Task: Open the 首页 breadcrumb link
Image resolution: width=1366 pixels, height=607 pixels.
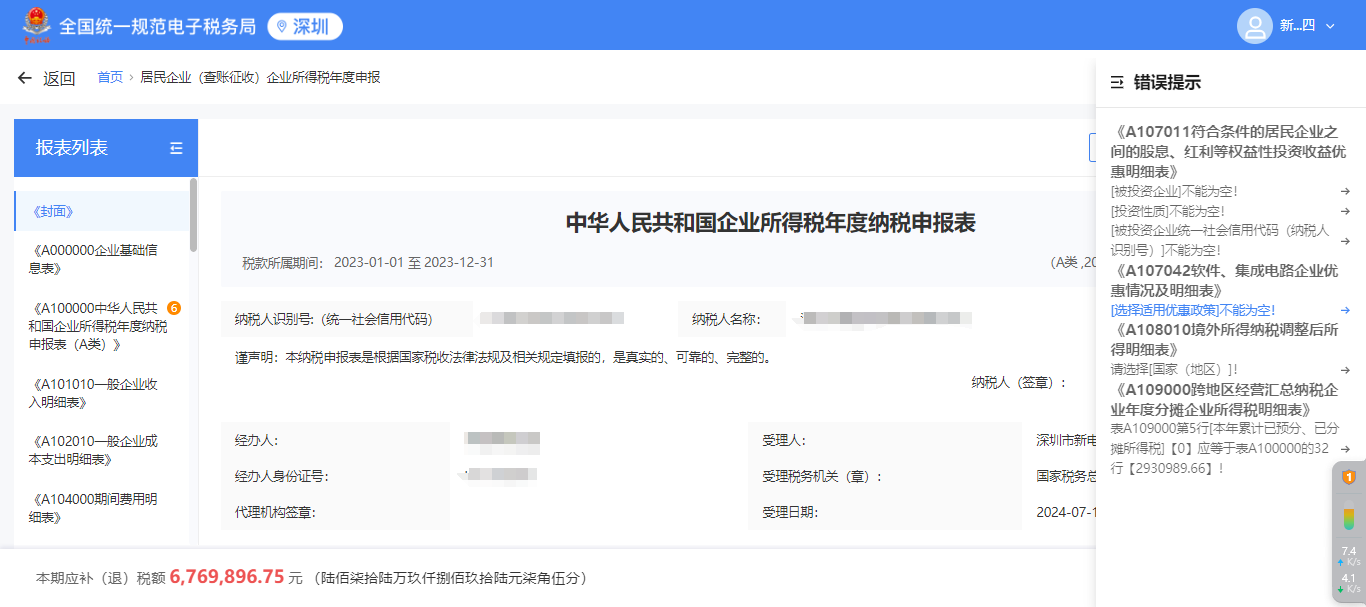Action: (110, 77)
